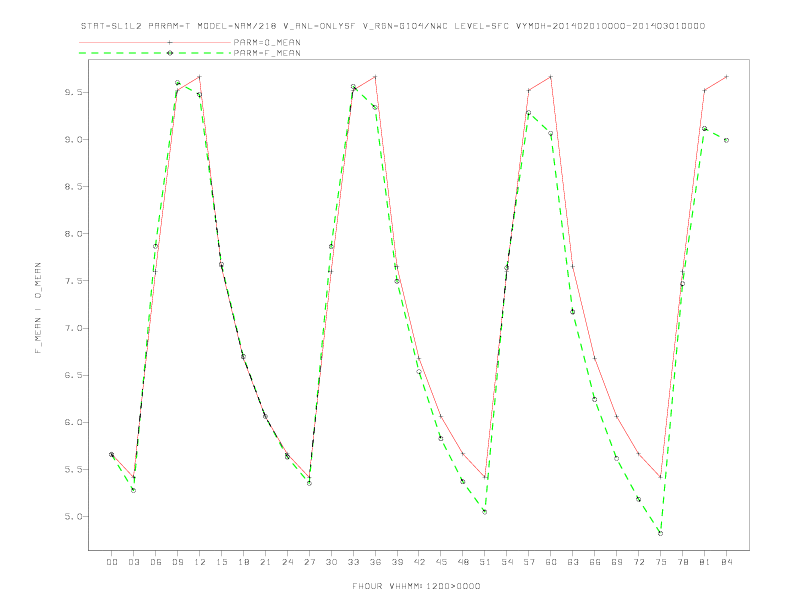
Task: Click y-axis tick label 8.0
Action: [x=74, y=234]
